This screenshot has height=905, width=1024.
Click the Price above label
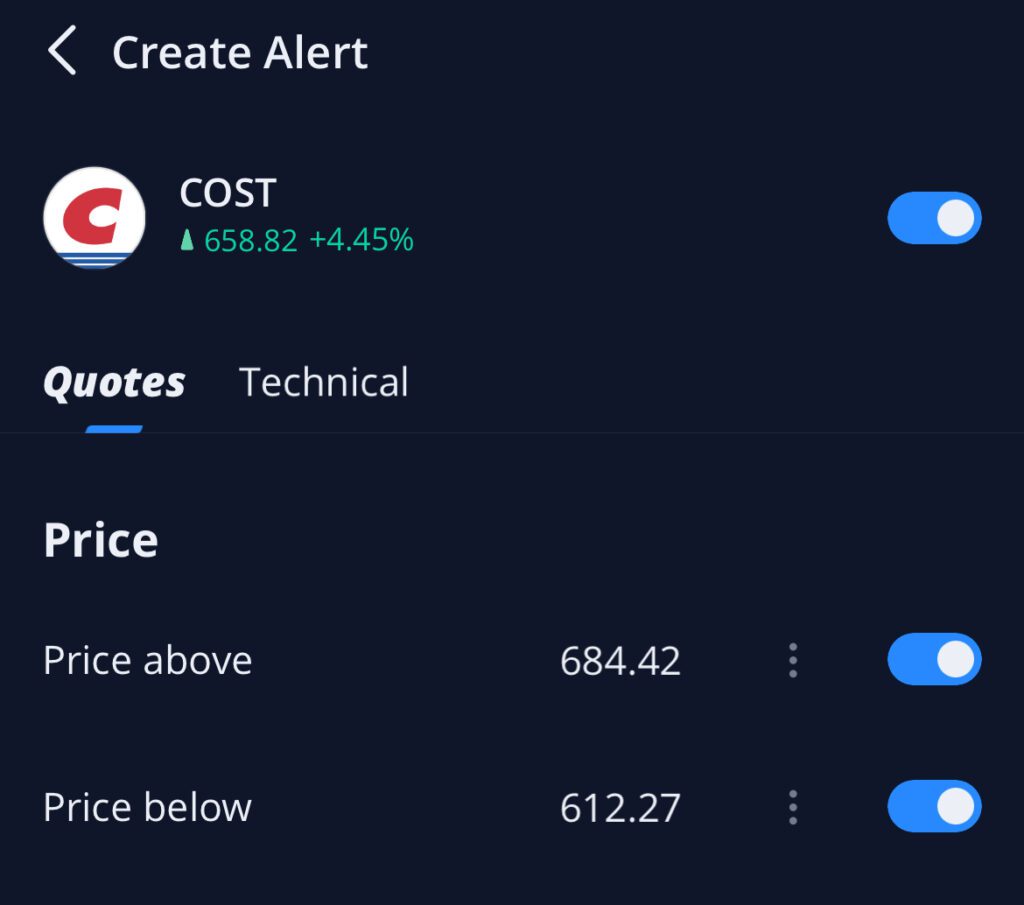(x=148, y=661)
